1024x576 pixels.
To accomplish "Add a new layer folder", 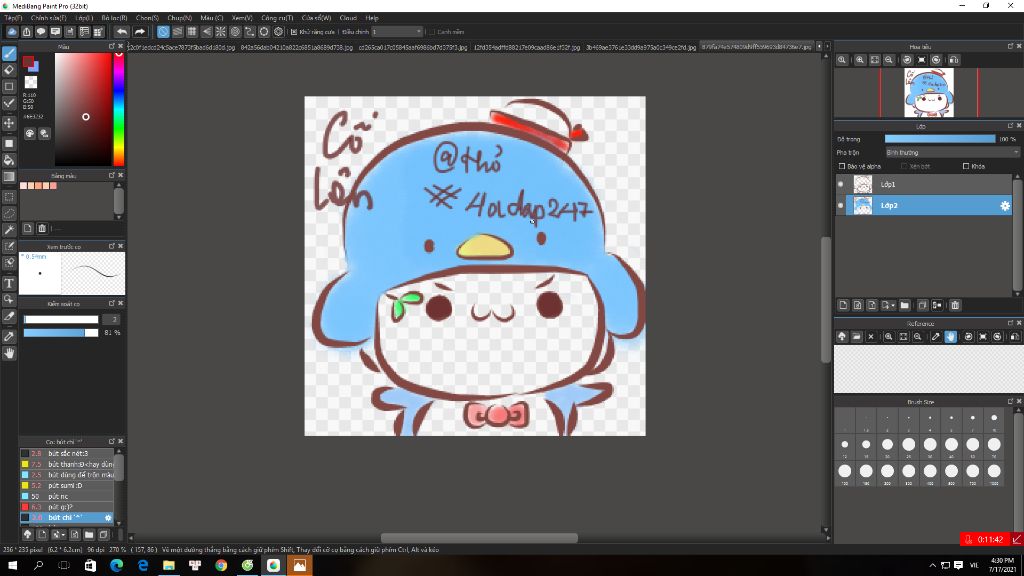I will (904, 305).
